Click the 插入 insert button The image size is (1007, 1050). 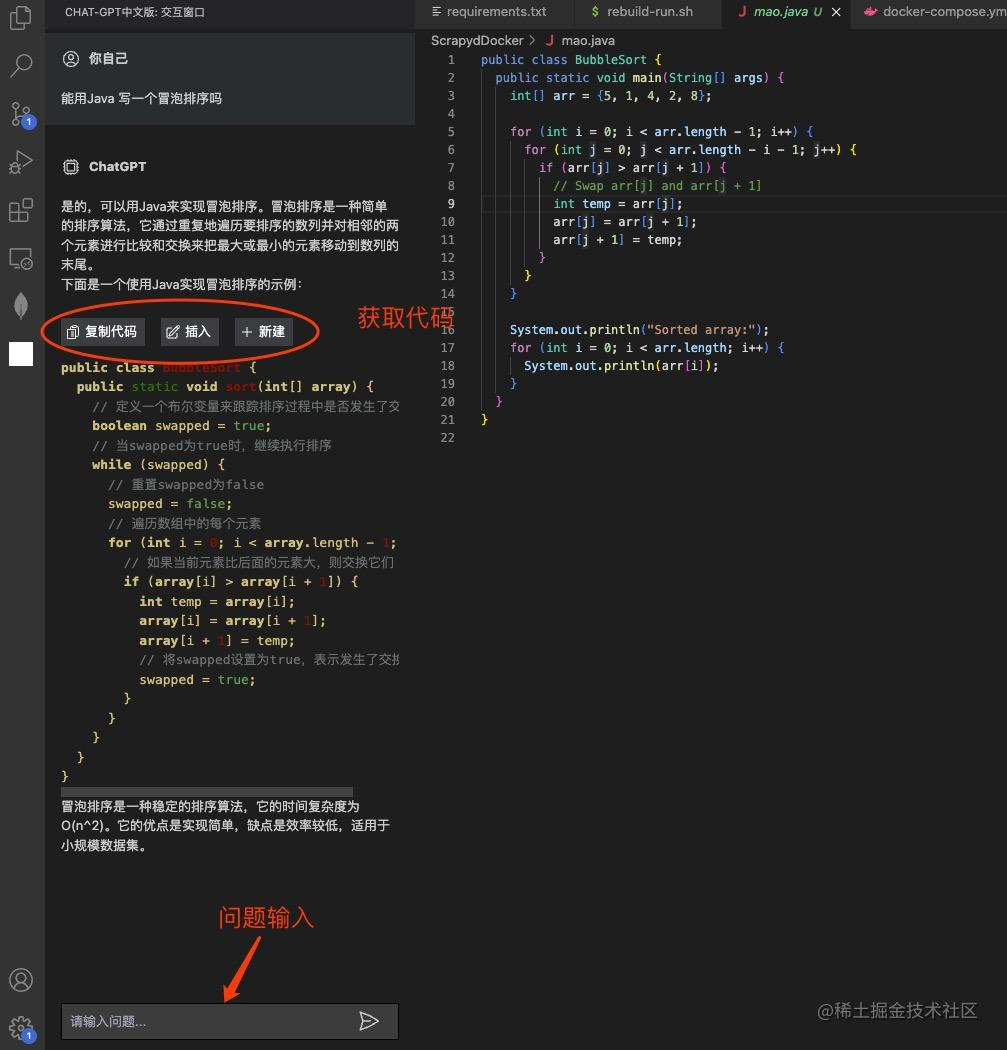pos(190,331)
